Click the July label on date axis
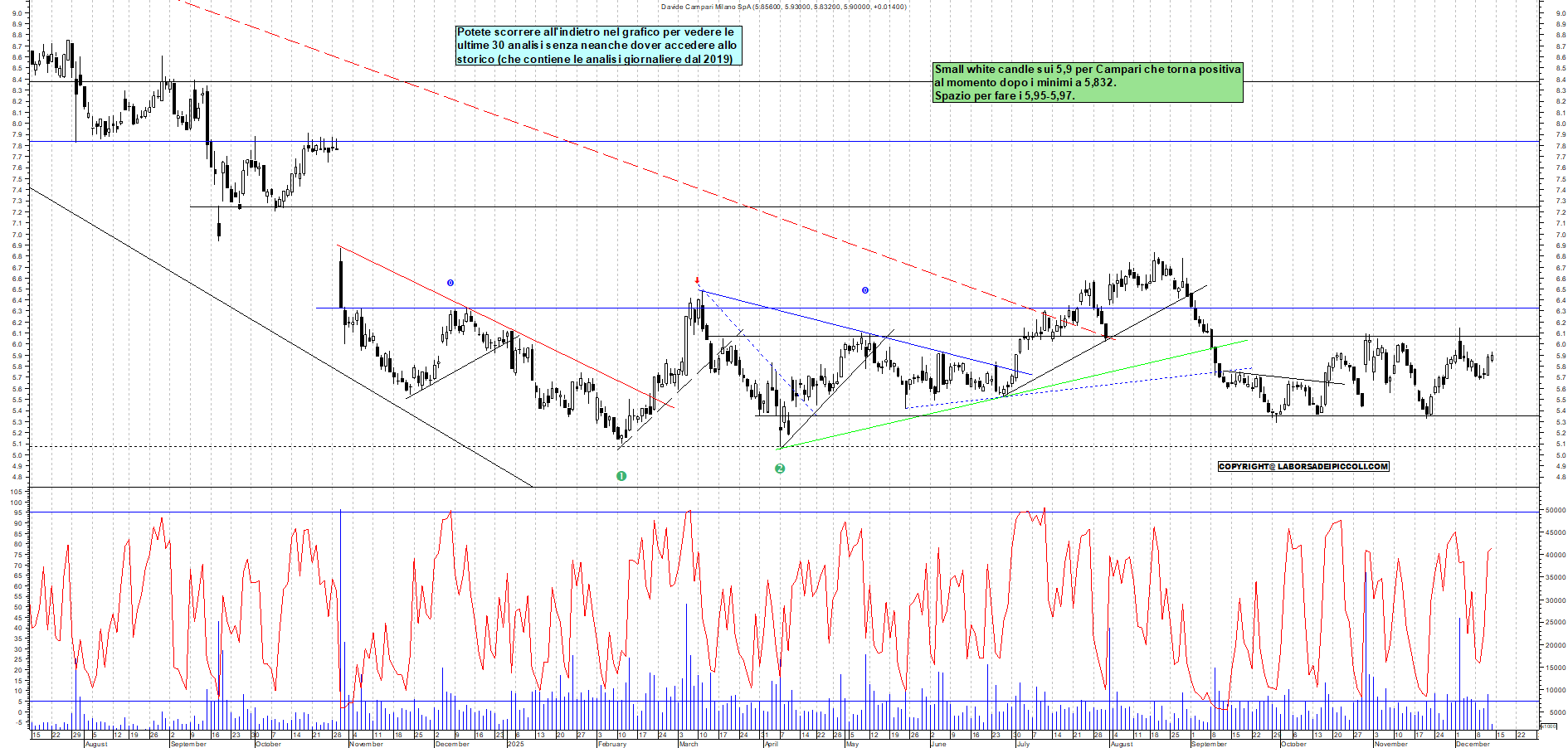Screen dimensions: 1568x748 (x=1023, y=744)
